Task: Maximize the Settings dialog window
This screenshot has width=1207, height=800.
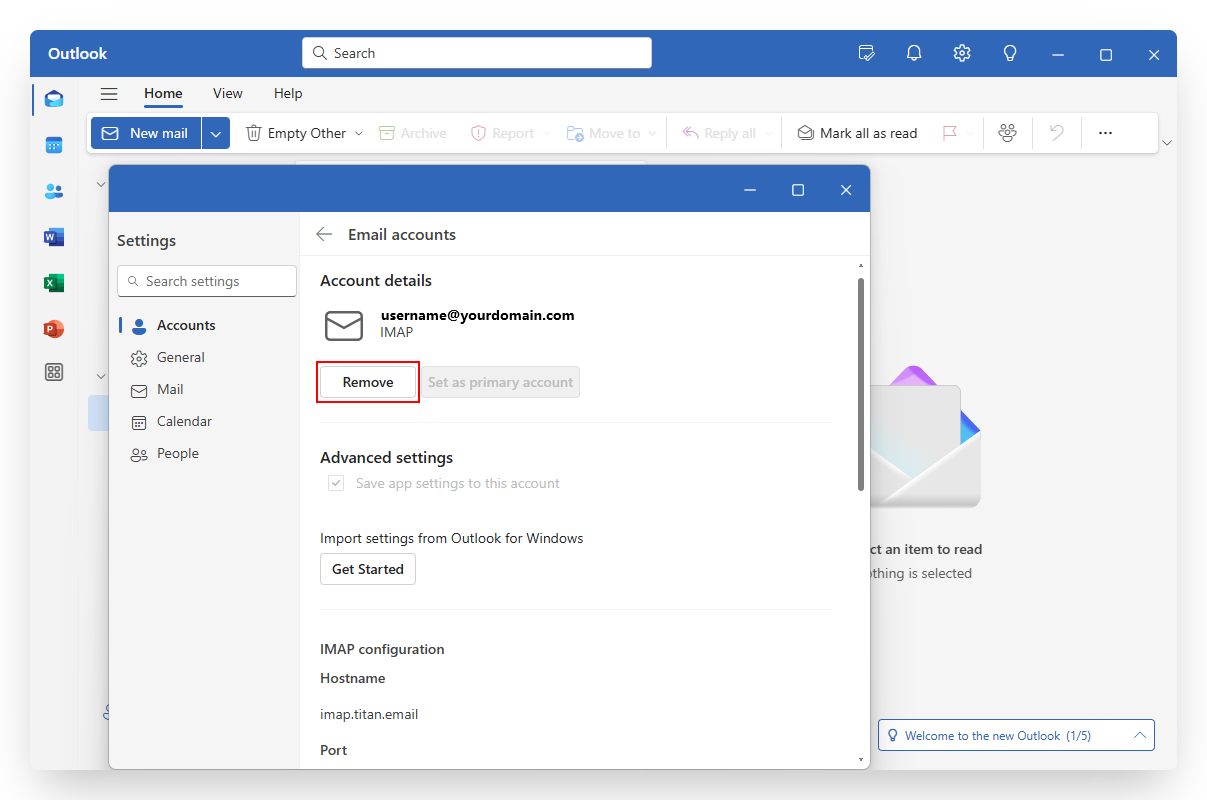Action: [x=798, y=190]
